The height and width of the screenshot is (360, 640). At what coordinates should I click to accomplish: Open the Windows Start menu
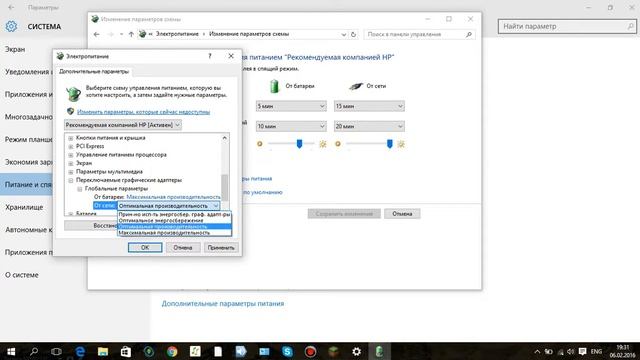(11, 351)
